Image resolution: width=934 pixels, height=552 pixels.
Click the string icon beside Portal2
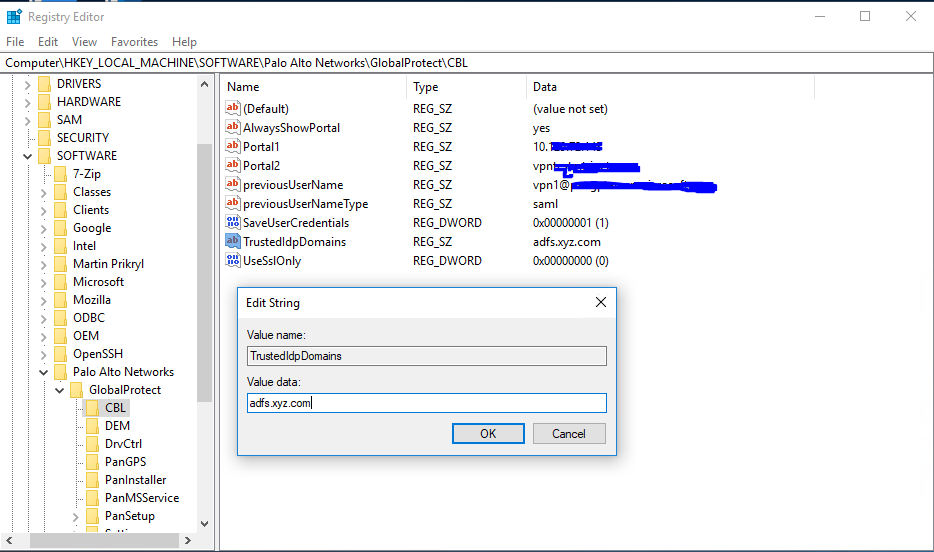(x=232, y=165)
